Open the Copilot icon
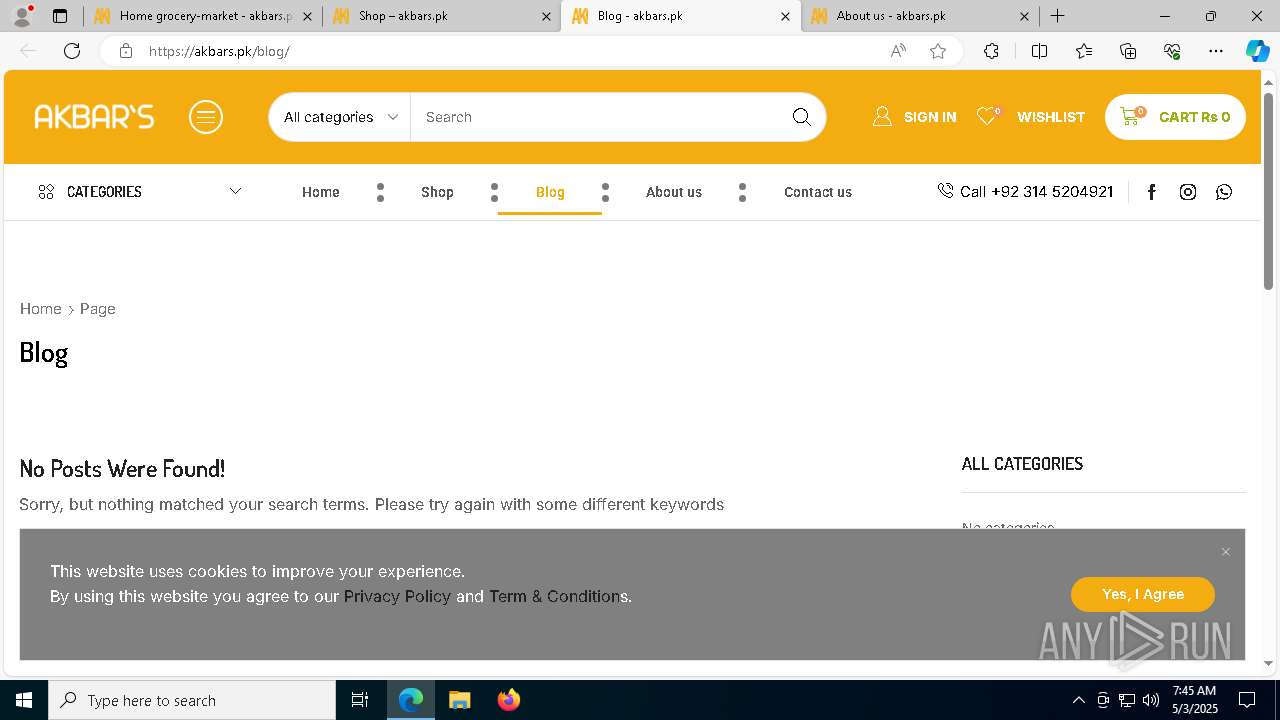 click(1257, 51)
